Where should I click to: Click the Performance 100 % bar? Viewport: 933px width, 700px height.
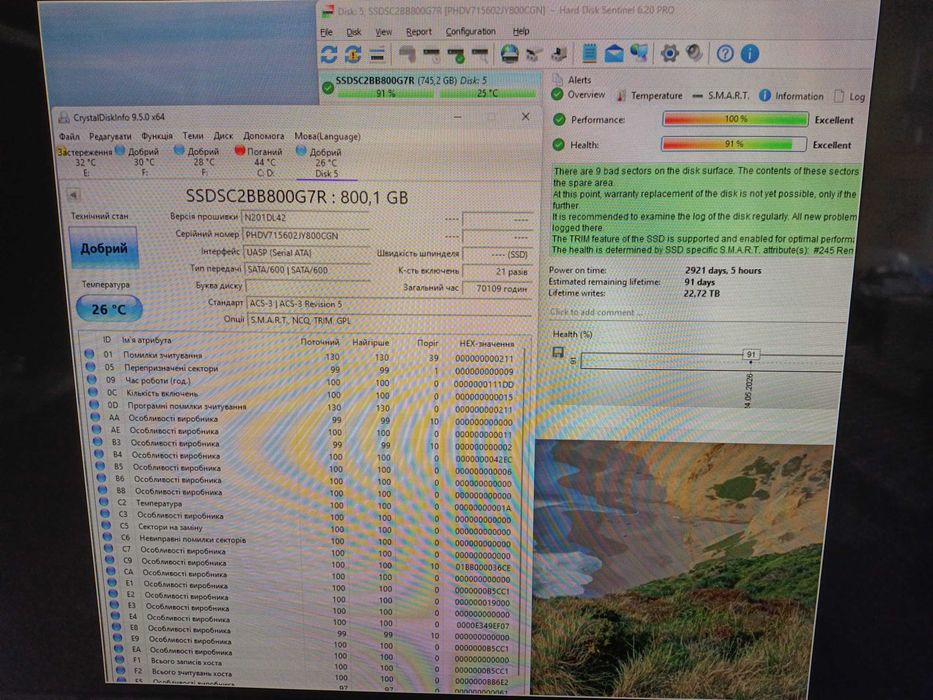[x=735, y=119]
